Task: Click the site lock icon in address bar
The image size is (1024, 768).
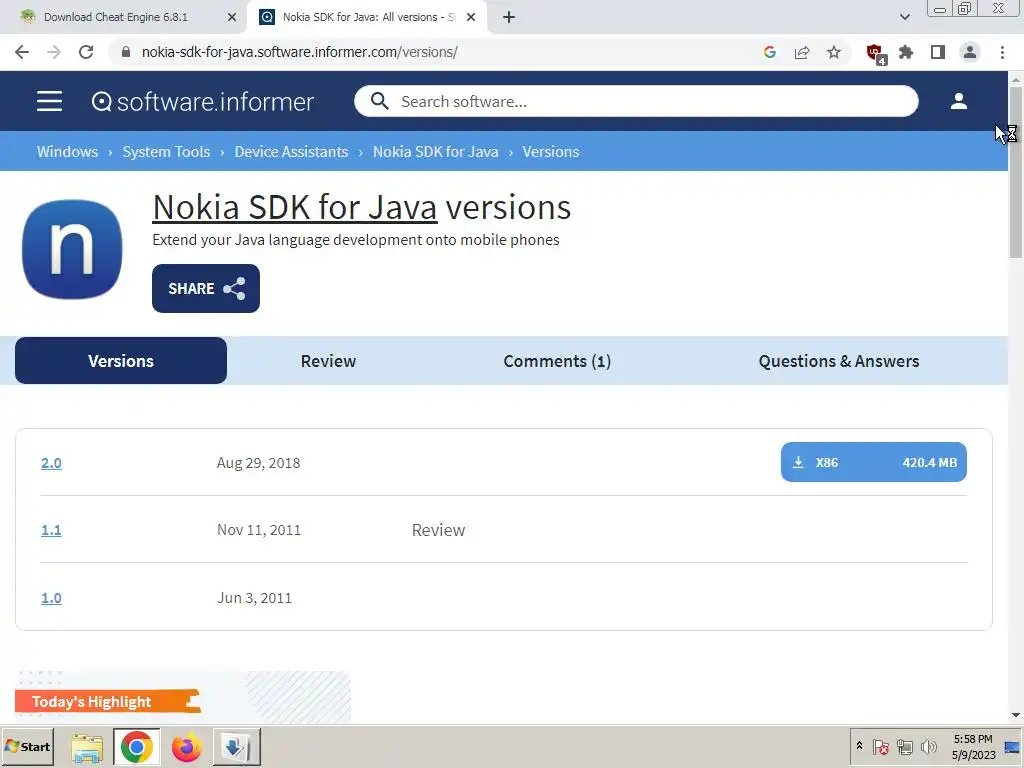Action: point(126,52)
